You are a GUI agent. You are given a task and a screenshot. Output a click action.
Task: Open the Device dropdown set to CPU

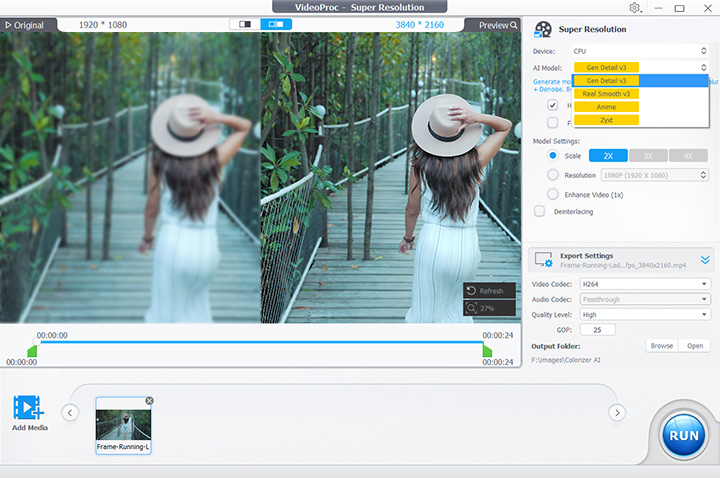click(639, 50)
